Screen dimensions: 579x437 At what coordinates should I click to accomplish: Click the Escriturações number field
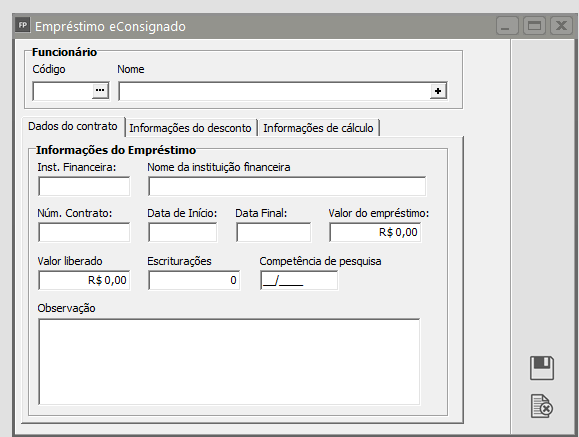194,280
